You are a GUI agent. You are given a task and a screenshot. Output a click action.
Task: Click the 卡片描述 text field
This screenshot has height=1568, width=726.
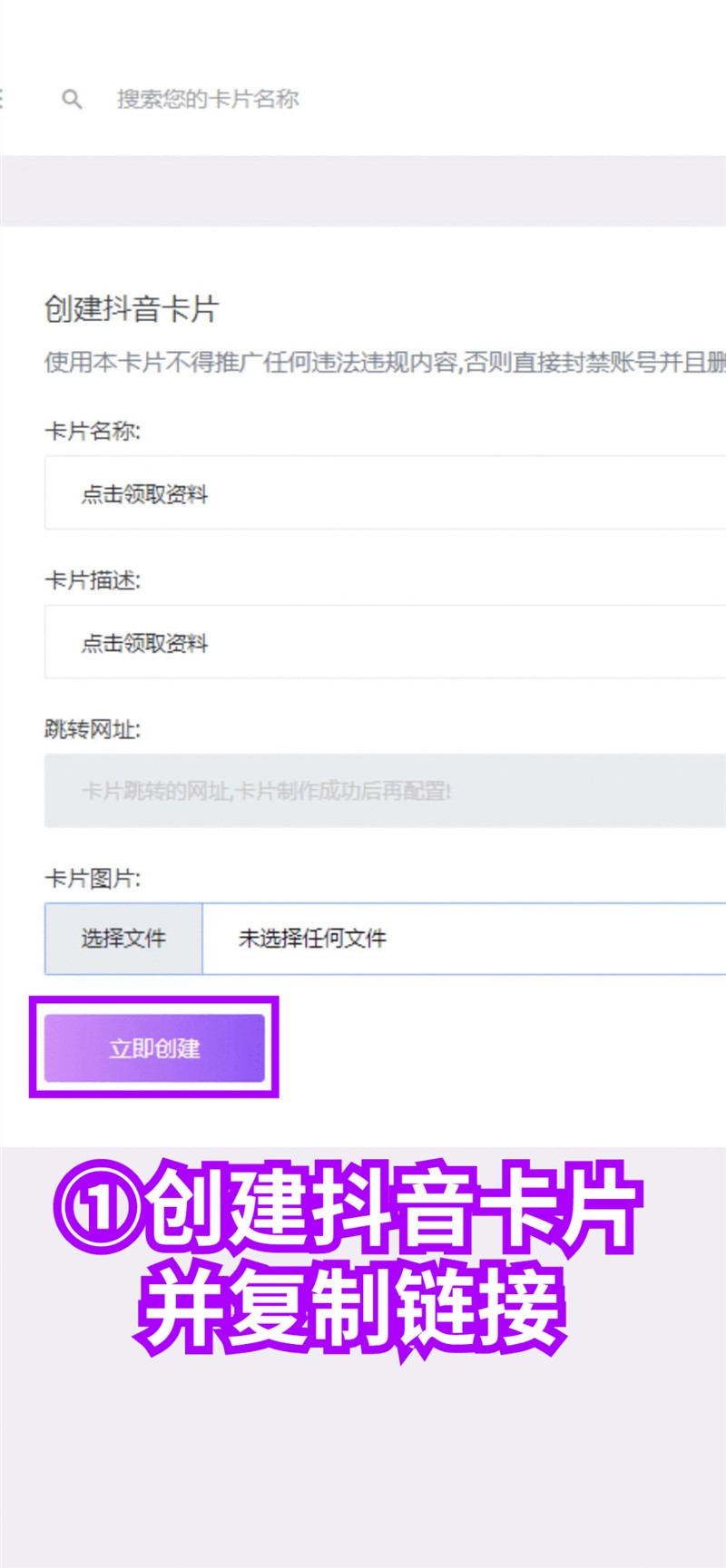(x=385, y=642)
